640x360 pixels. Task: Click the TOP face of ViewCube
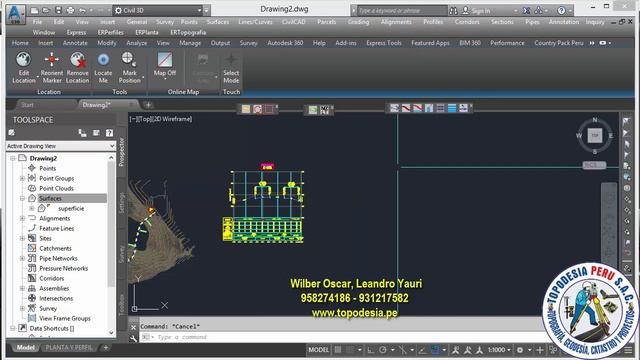(595, 136)
